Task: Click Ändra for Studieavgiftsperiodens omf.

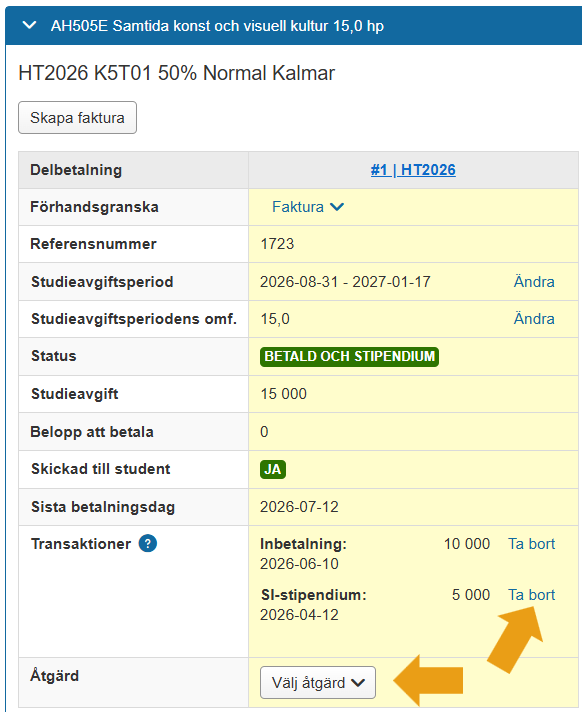Action: click(x=534, y=319)
